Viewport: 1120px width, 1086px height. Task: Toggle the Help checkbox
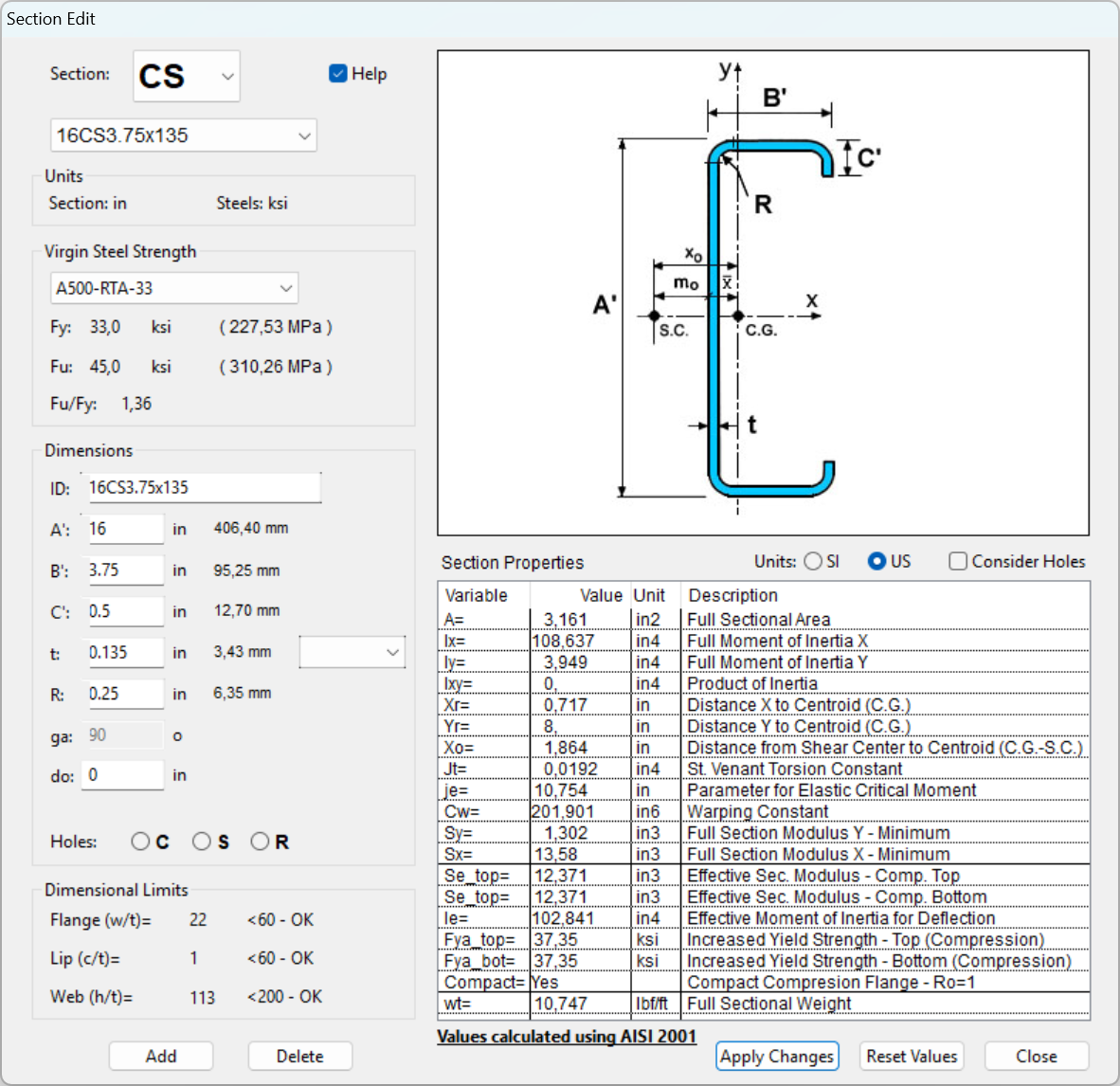[x=338, y=74]
